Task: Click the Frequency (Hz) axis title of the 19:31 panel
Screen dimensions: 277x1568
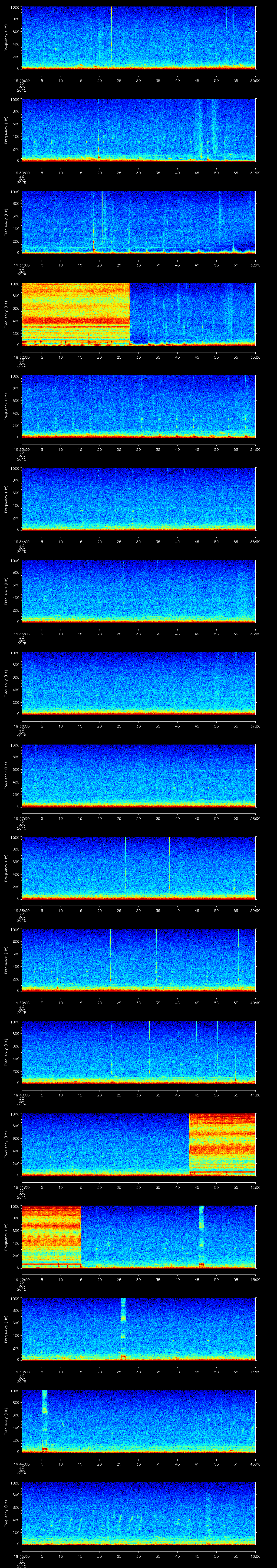Action: click(x=6, y=222)
